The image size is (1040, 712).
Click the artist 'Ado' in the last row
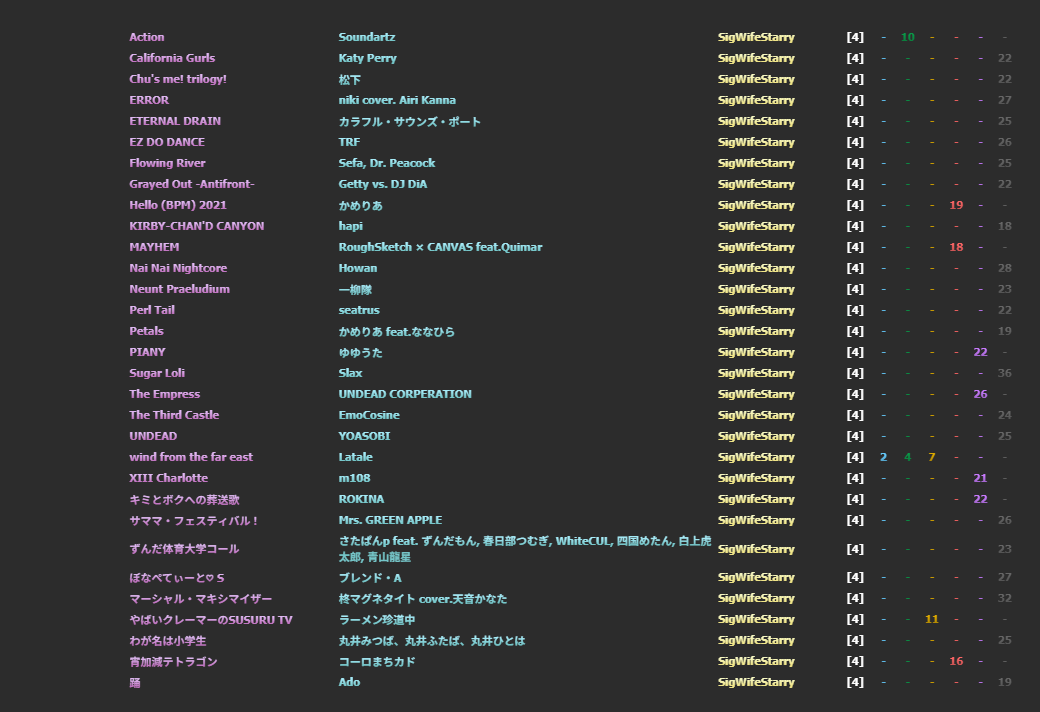click(349, 682)
